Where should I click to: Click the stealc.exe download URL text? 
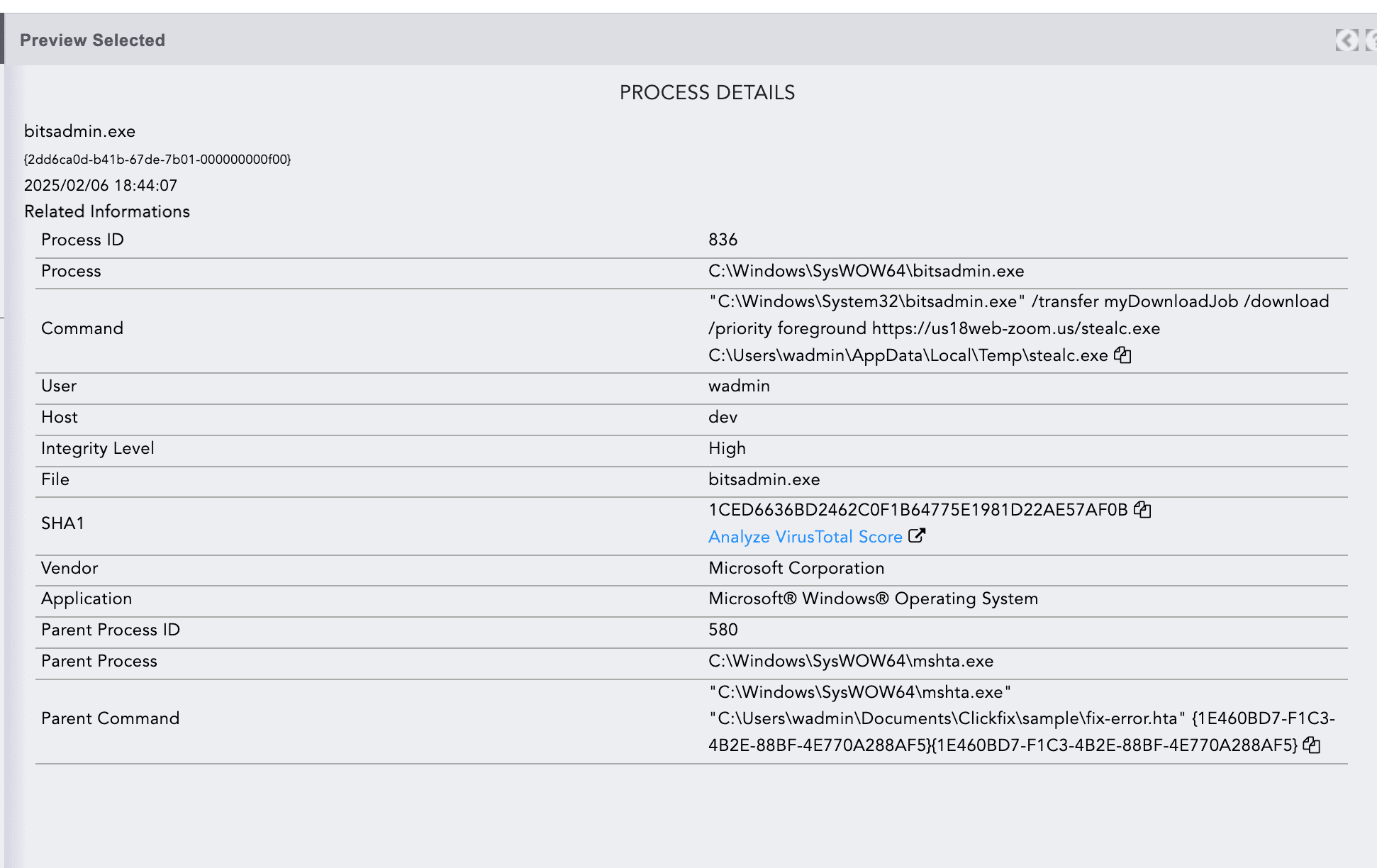point(1015,328)
